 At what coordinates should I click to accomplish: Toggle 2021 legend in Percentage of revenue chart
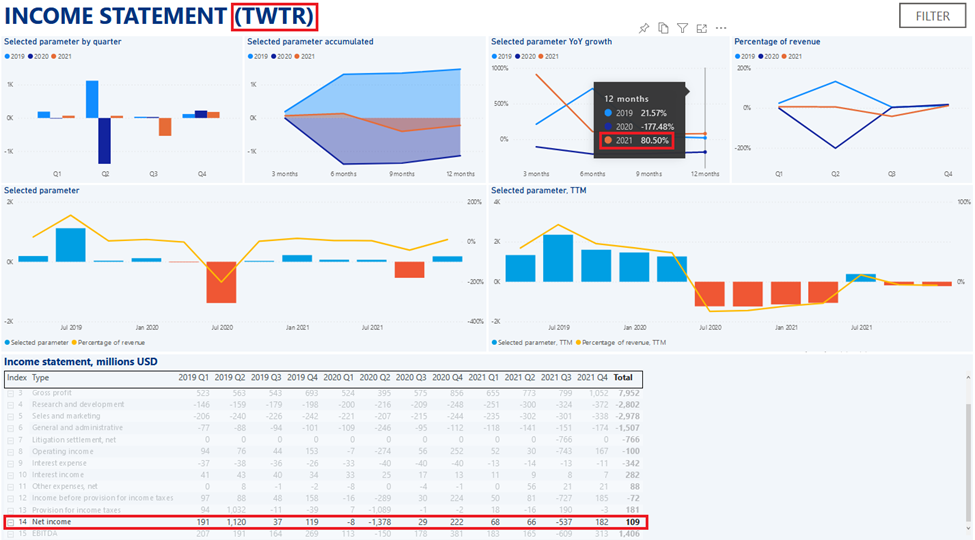click(x=796, y=56)
